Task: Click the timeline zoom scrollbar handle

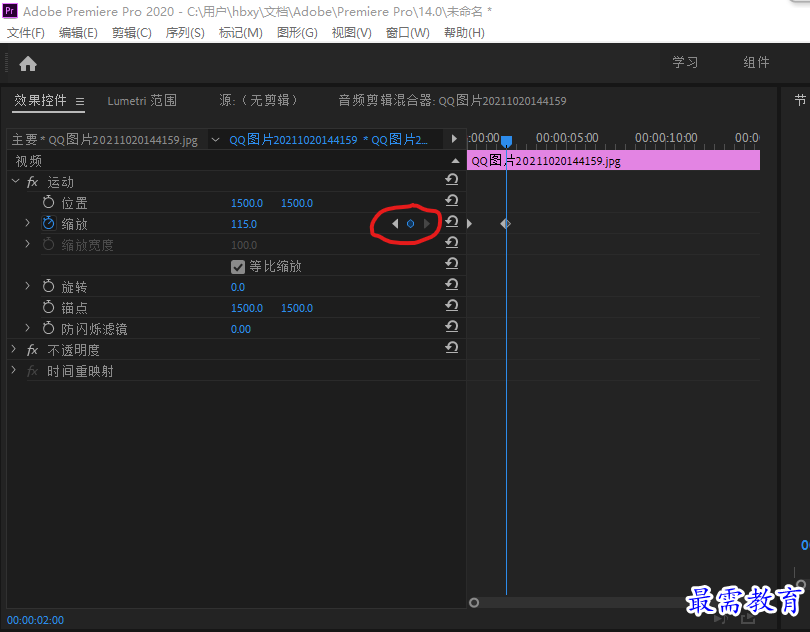Action: click(x=474, y=603)
